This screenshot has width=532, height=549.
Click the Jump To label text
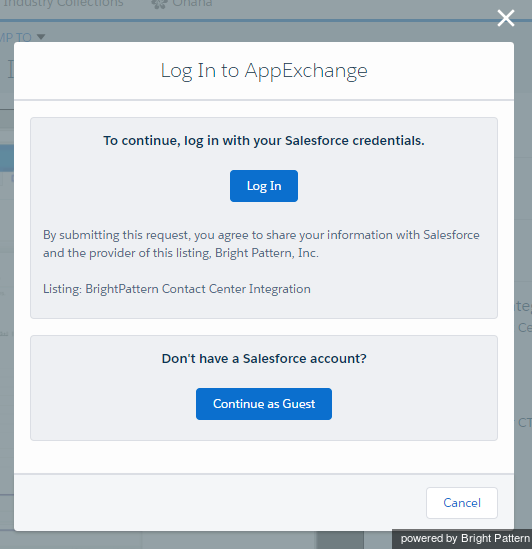click(16, 37)
